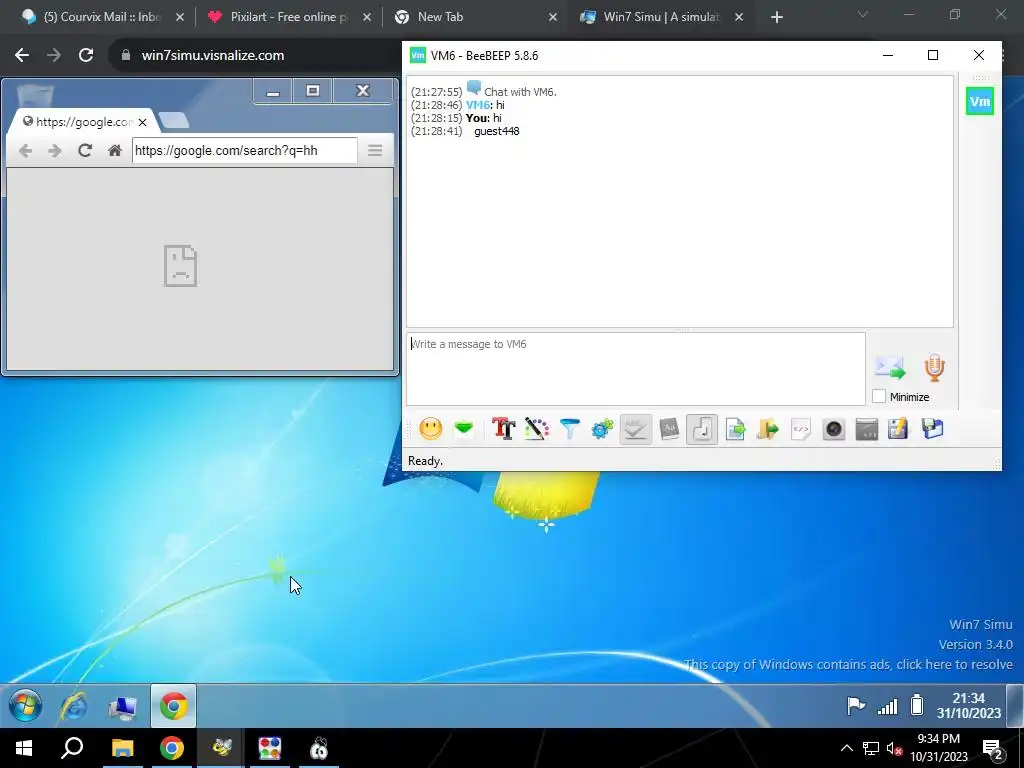Image resolution: width=1024 pixels, height=768 pixels.
Task: Click the green envelope buzz icon
Action: click(x=464, y=429)
